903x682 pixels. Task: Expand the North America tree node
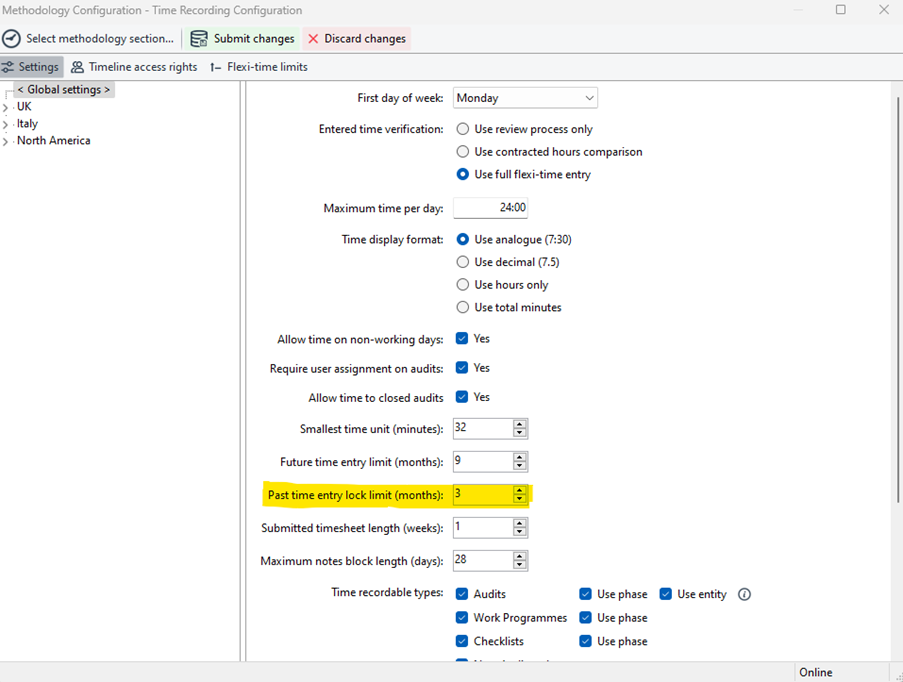6,142
